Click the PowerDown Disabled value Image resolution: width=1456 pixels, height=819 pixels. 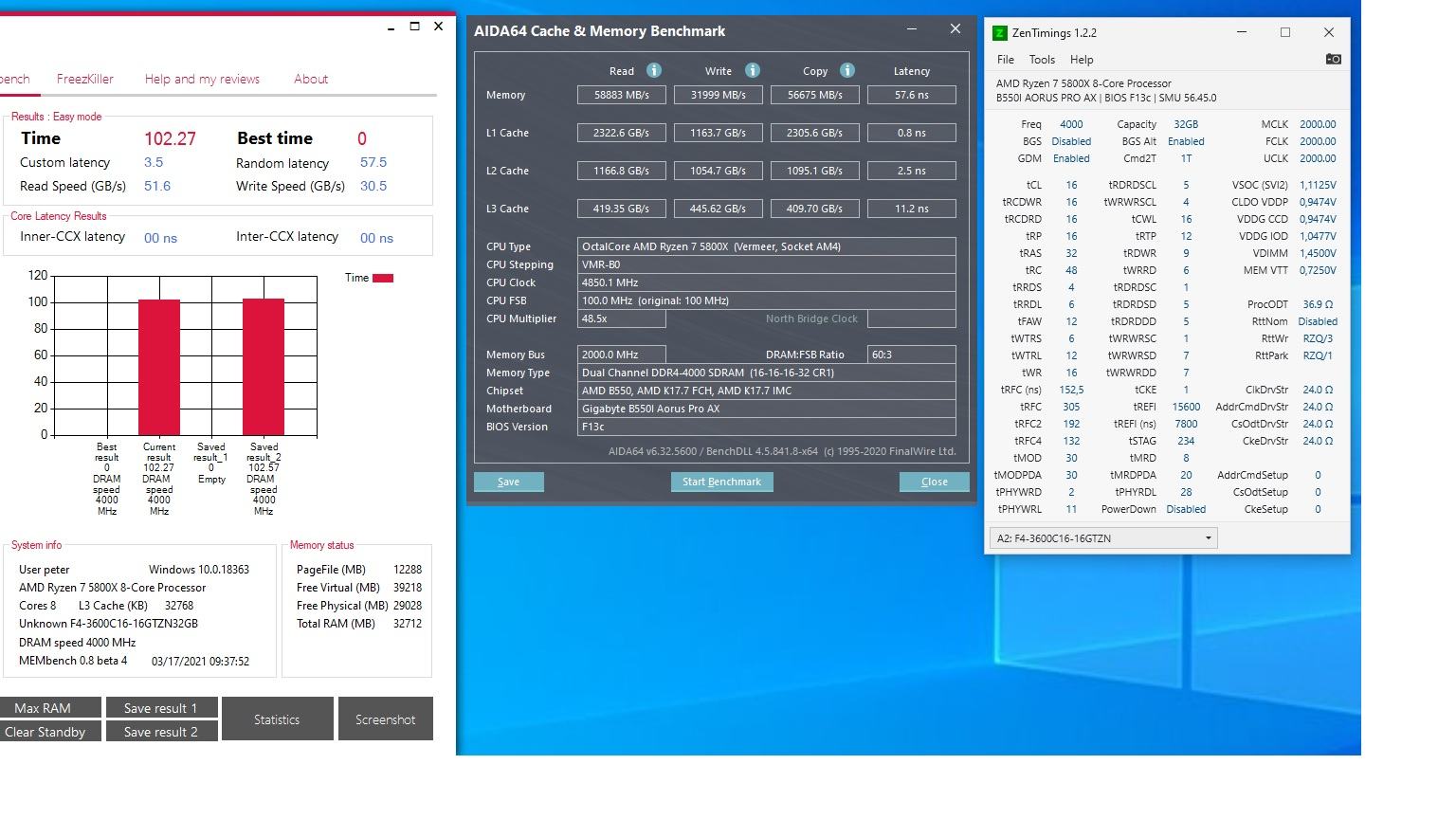click(1186, 509)
